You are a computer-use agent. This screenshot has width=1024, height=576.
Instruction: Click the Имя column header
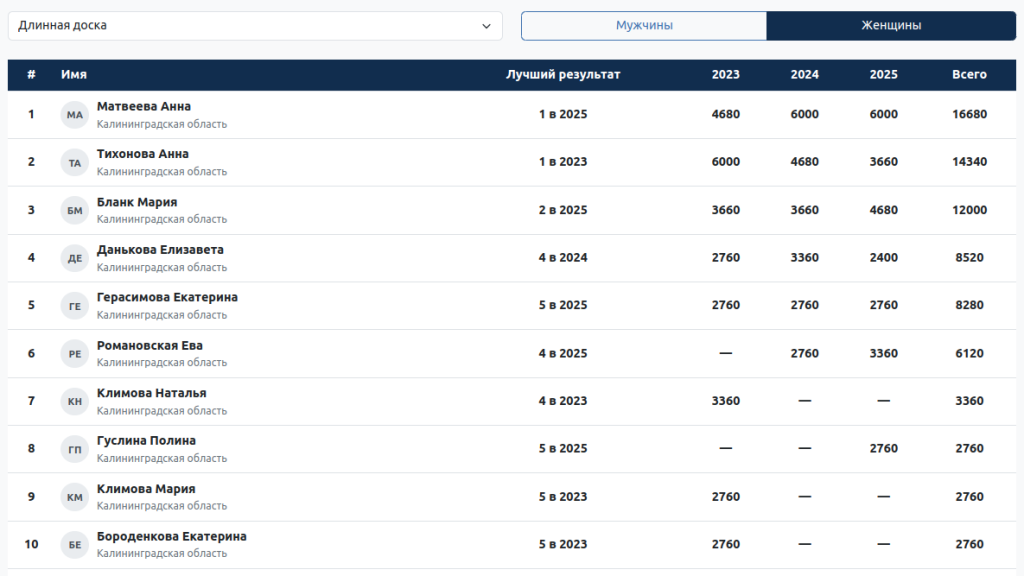tap(73, 75)
